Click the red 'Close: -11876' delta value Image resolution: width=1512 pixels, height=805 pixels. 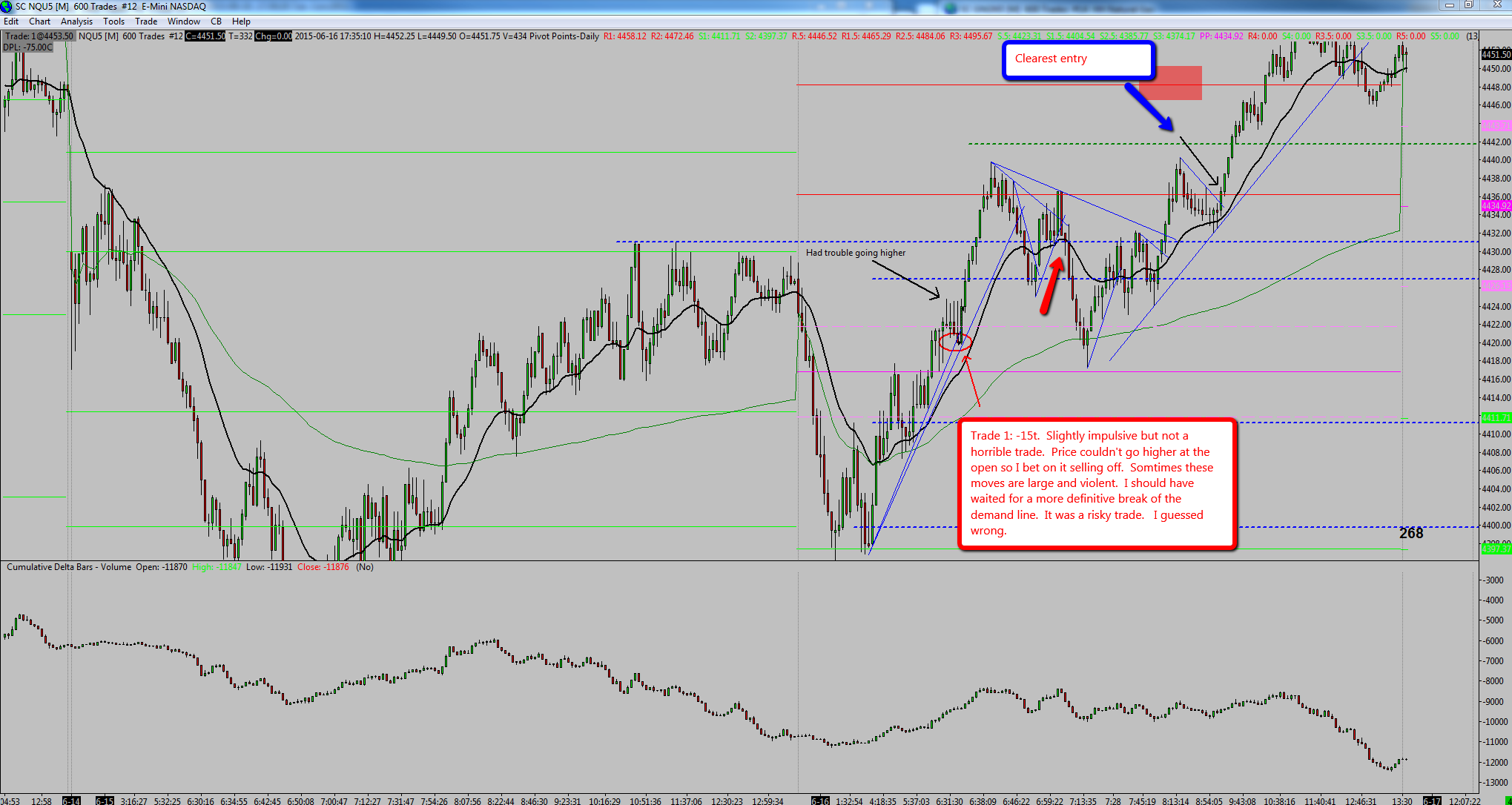coord(323,567)
